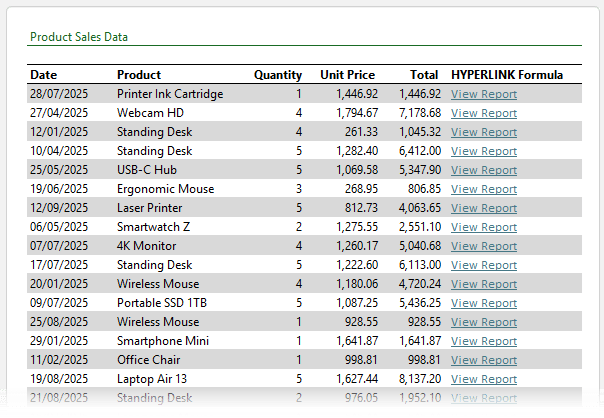Select the total value 4,720.24
604x418 pixels.
[x=420, y=284]
